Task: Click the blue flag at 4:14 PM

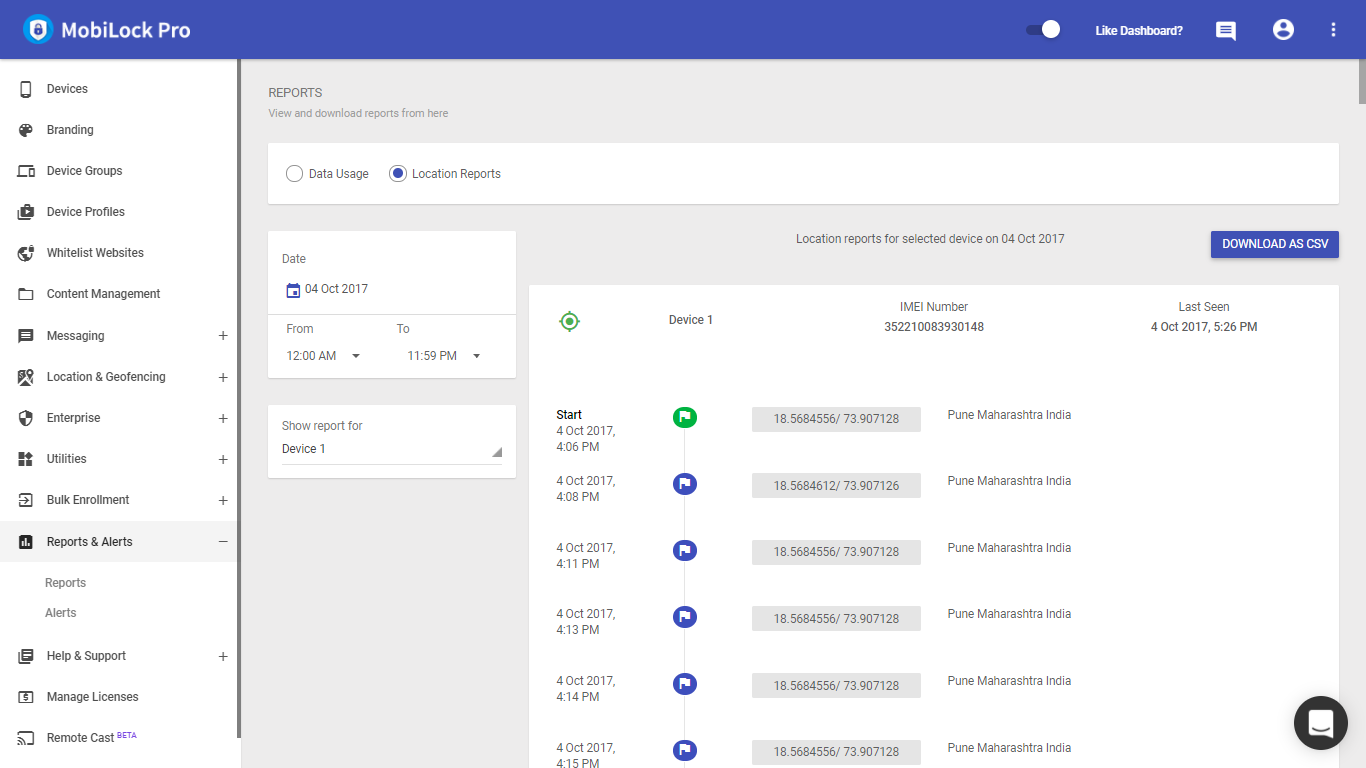Action: point(685,684)
